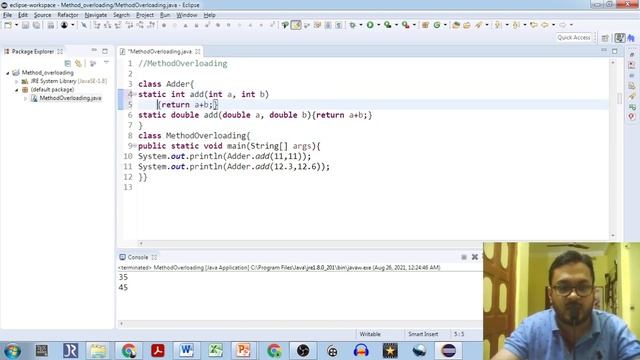640x360 pixels.
Task: Click the class Adder declaration line
Action: [166, 84]
